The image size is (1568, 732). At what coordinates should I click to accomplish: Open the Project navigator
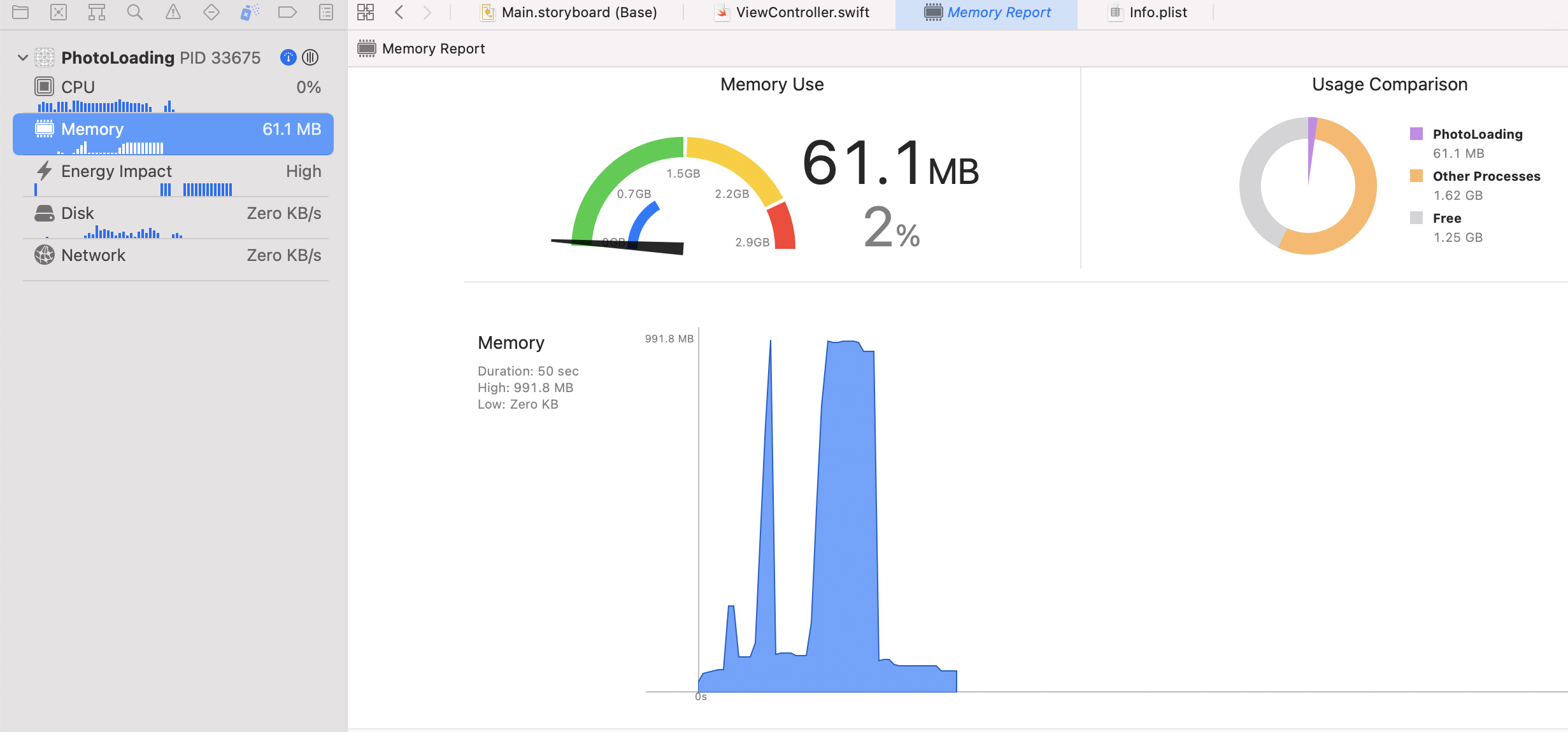20,11
